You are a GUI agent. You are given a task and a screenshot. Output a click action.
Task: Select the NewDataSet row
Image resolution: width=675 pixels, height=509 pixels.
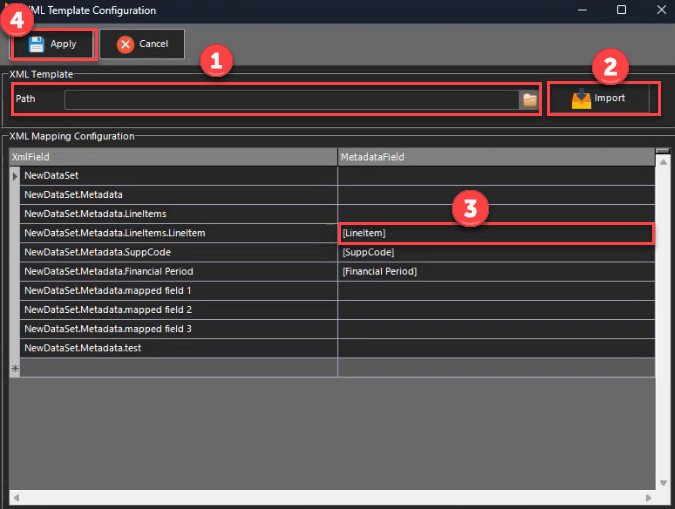(178, 176)
